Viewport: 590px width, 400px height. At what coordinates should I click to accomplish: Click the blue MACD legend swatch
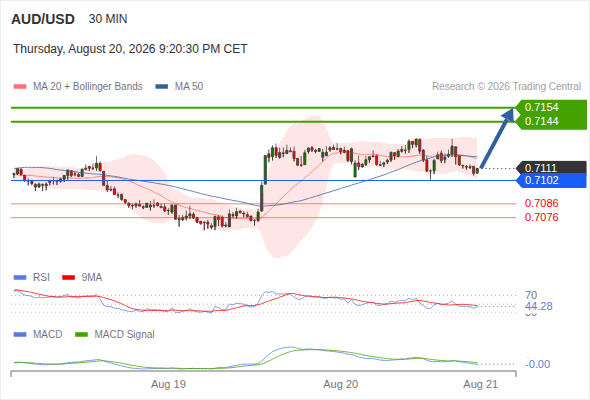(20, 335)
